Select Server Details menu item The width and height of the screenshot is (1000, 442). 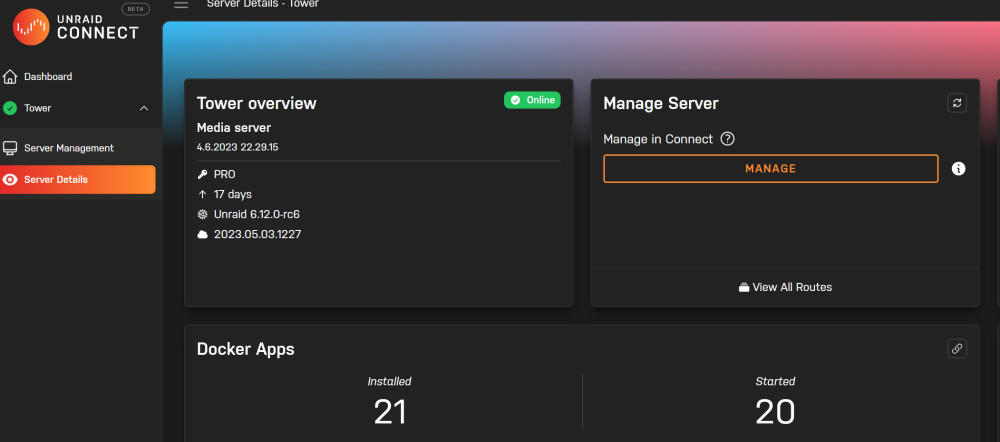78,180
